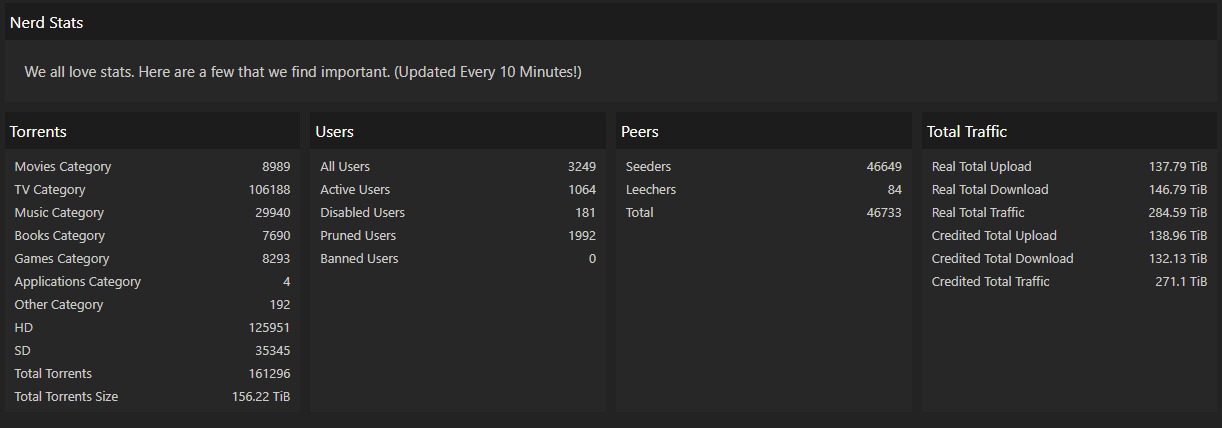This screenshot has width=1222, height=428.
Task: Click the Total Traffic panel header
Action: click(967, 132)
